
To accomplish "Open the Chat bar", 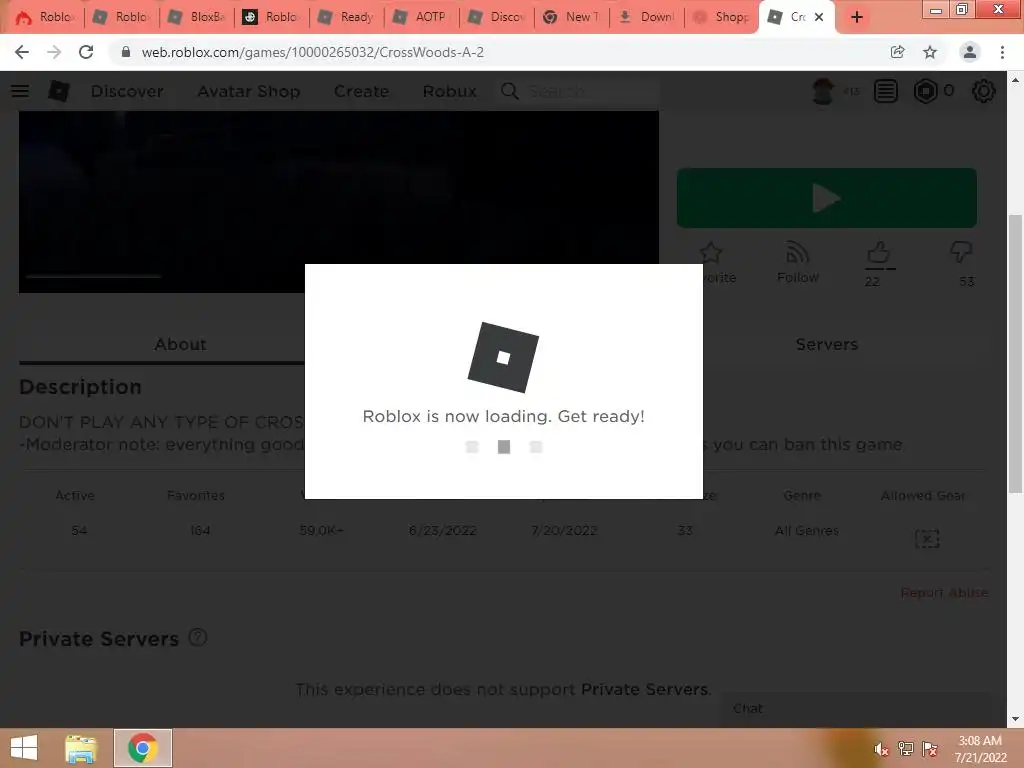I will click(856, 709).
